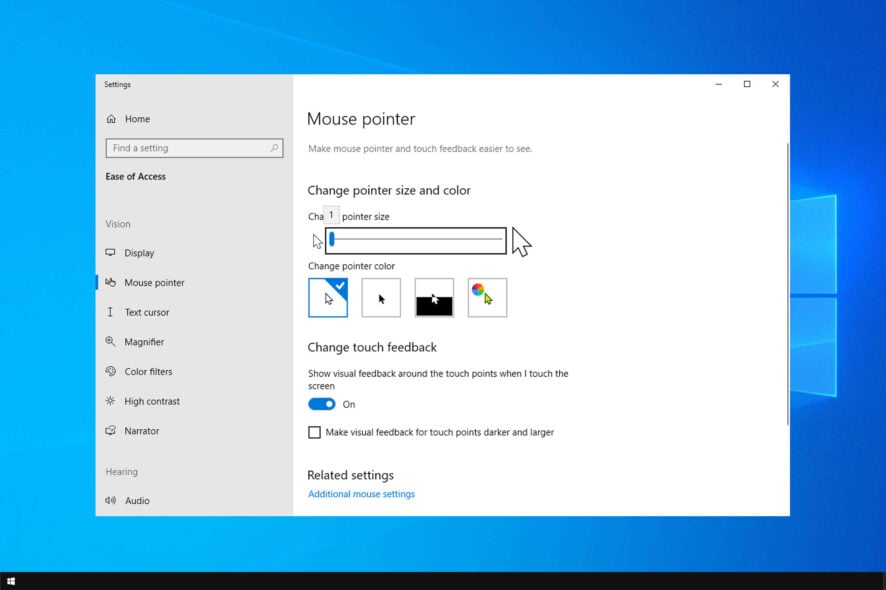Click the search magnifier in Find a setting

click(274, 148)
